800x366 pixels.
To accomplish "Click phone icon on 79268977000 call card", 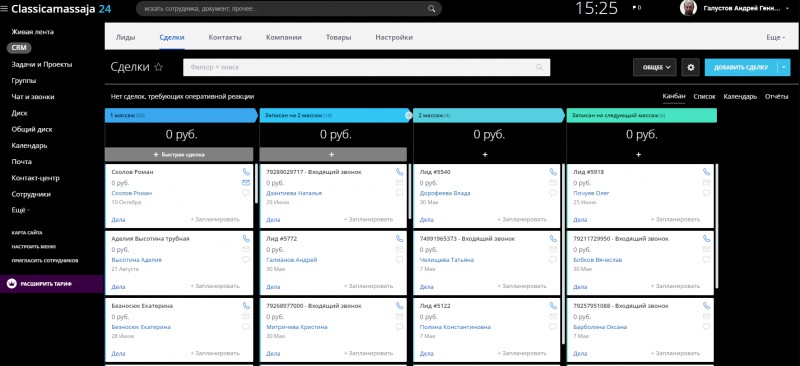I will pyautogui.click(x=399, y=306).
